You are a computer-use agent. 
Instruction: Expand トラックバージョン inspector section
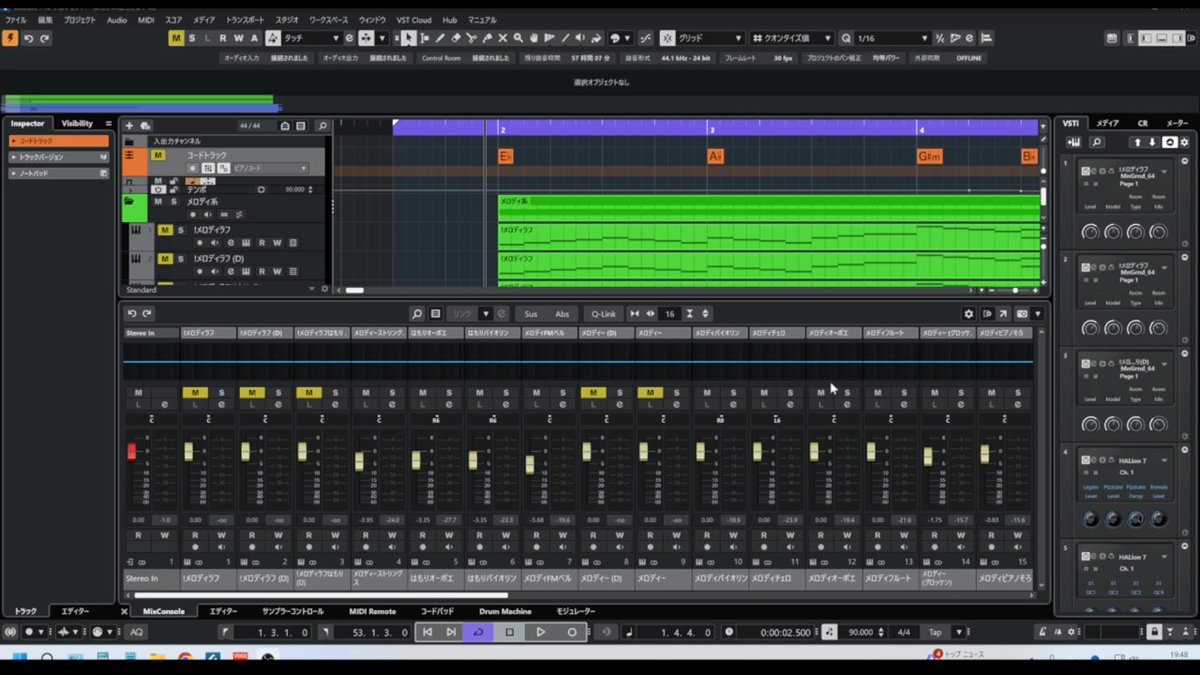point(58,157)
